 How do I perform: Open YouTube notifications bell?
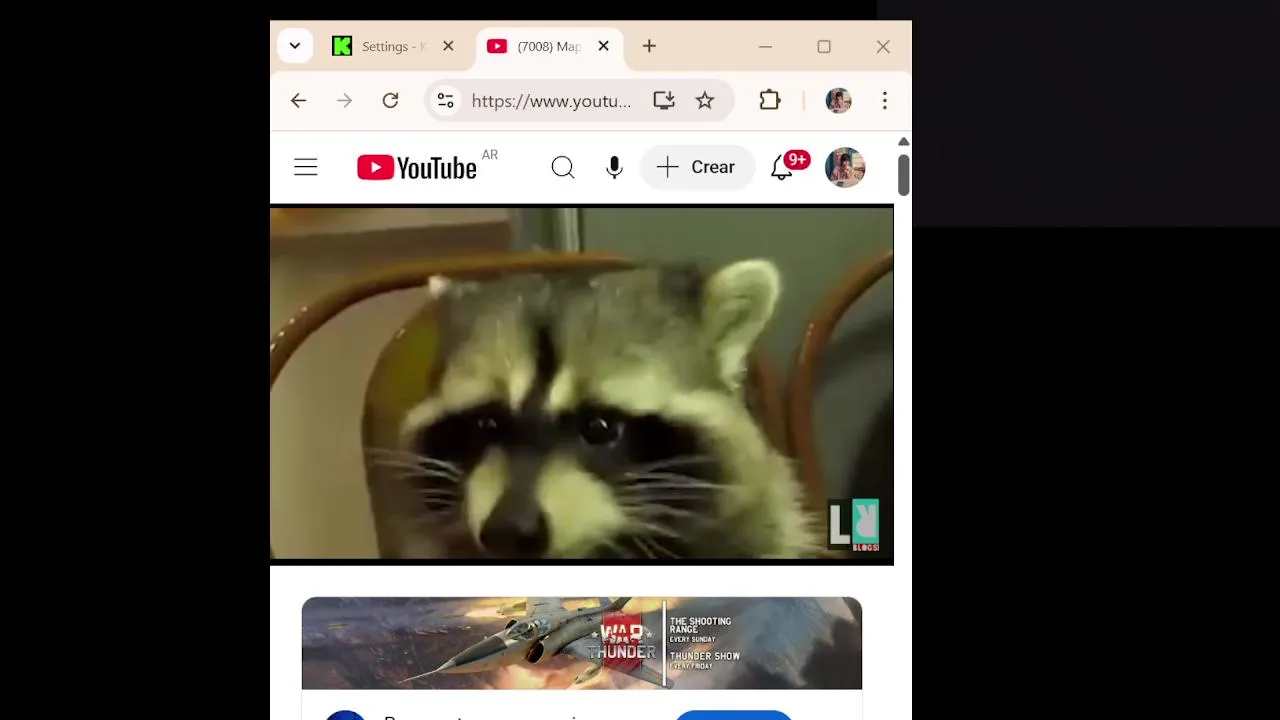(782, 167)
